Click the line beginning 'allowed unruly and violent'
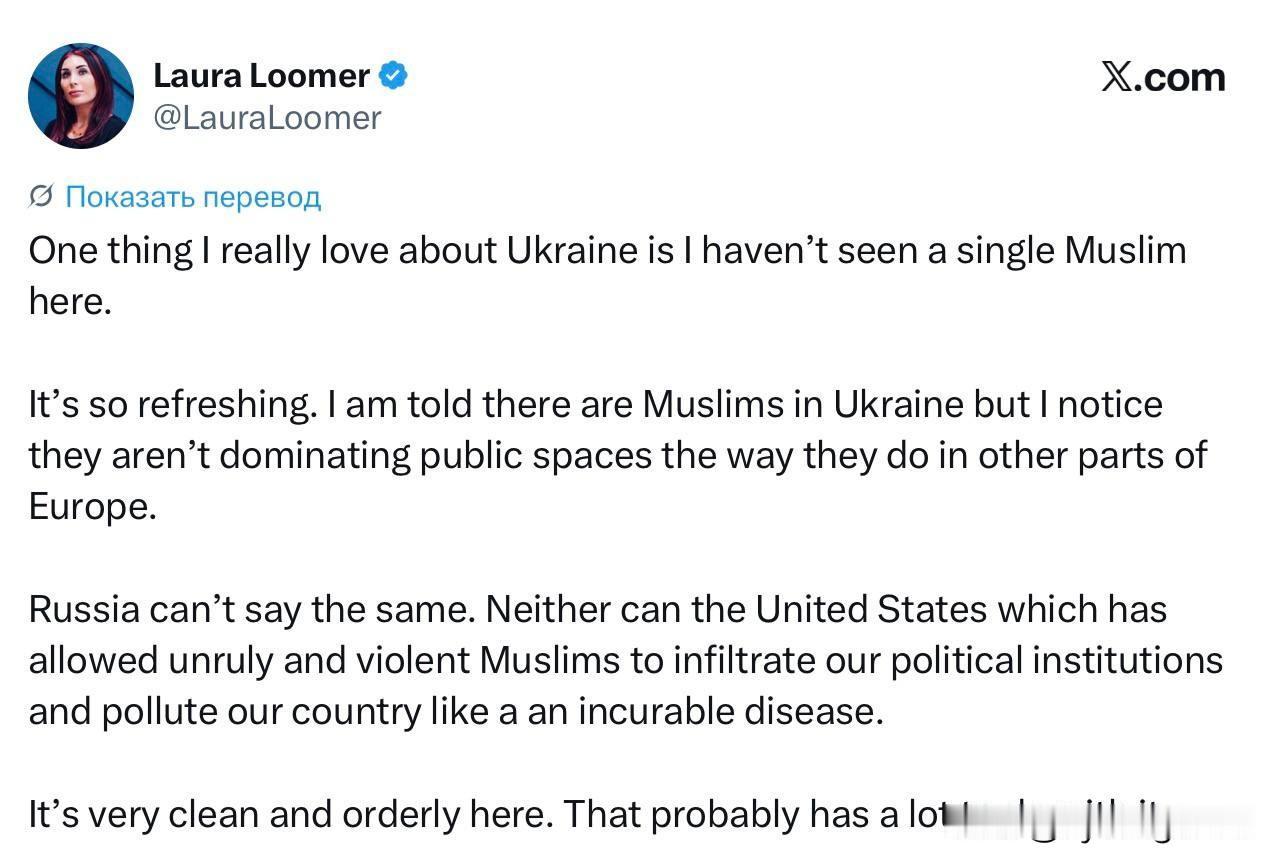This screenshot has height=866, width=1279. coord(626,660)
